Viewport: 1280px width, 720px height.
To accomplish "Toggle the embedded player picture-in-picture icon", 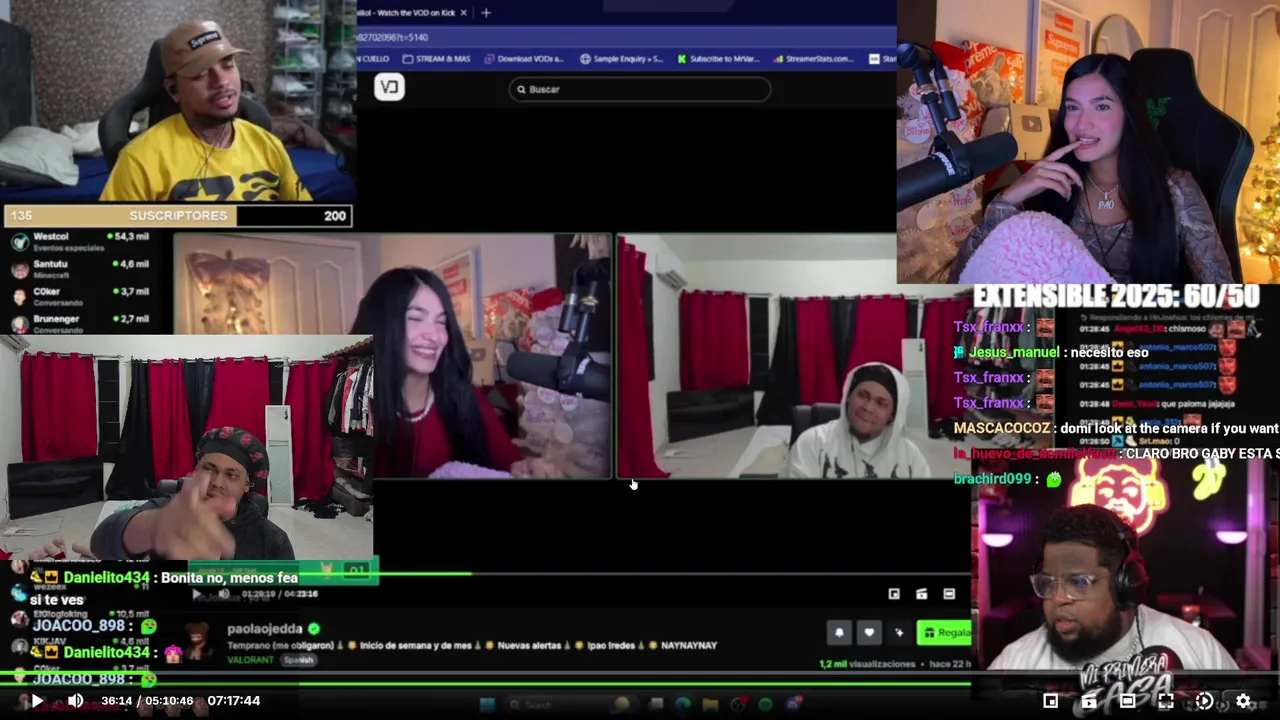I will click(x=894, y=594).
